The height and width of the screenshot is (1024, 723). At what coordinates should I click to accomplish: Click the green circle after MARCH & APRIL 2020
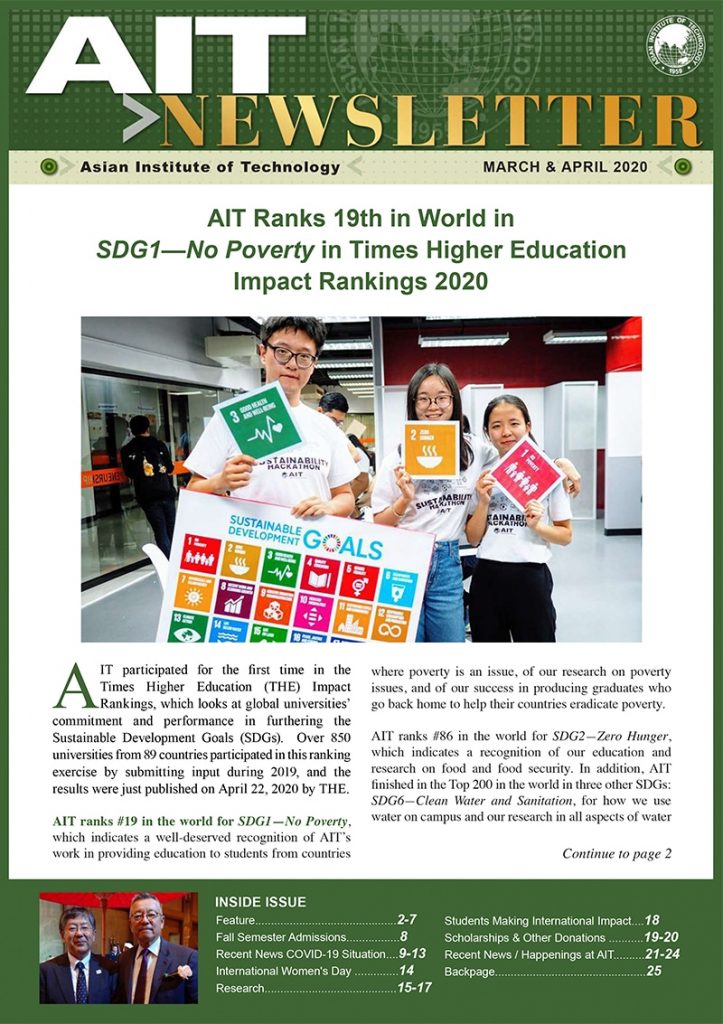click(x=683, y=167)
